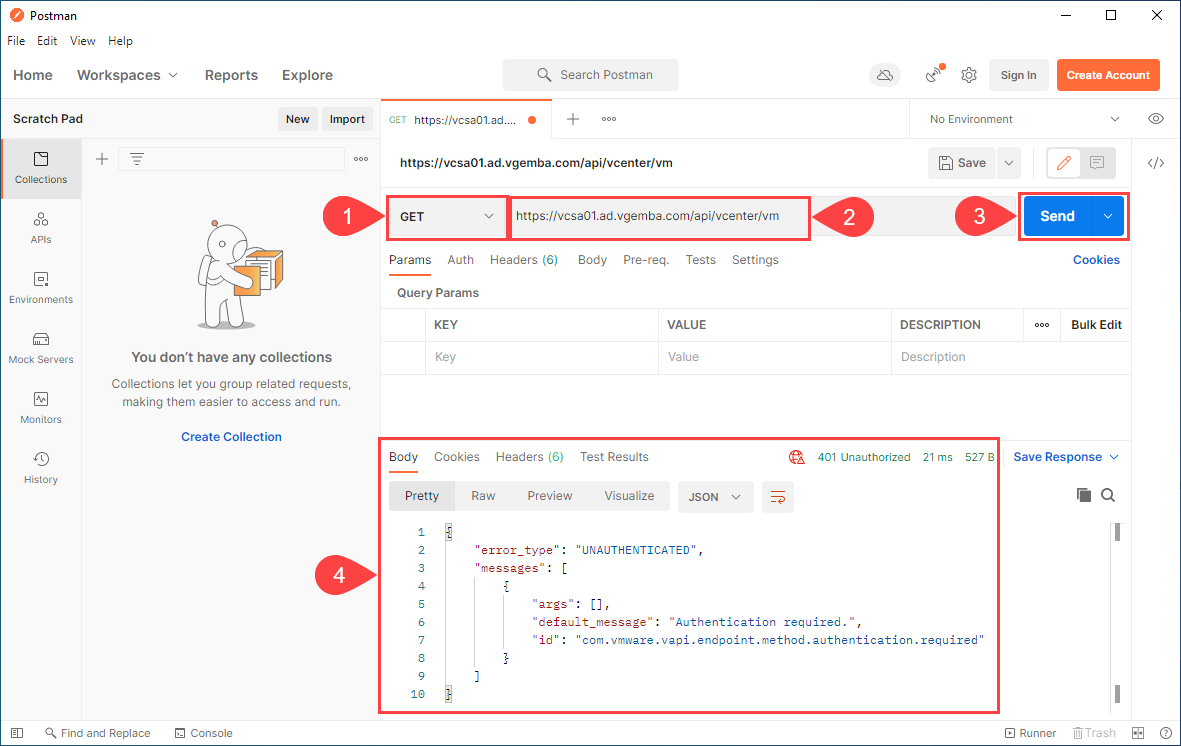Expand the Save Response dropdown
The width and height of the screenshot is (1181, 746).
point(1066,457)
